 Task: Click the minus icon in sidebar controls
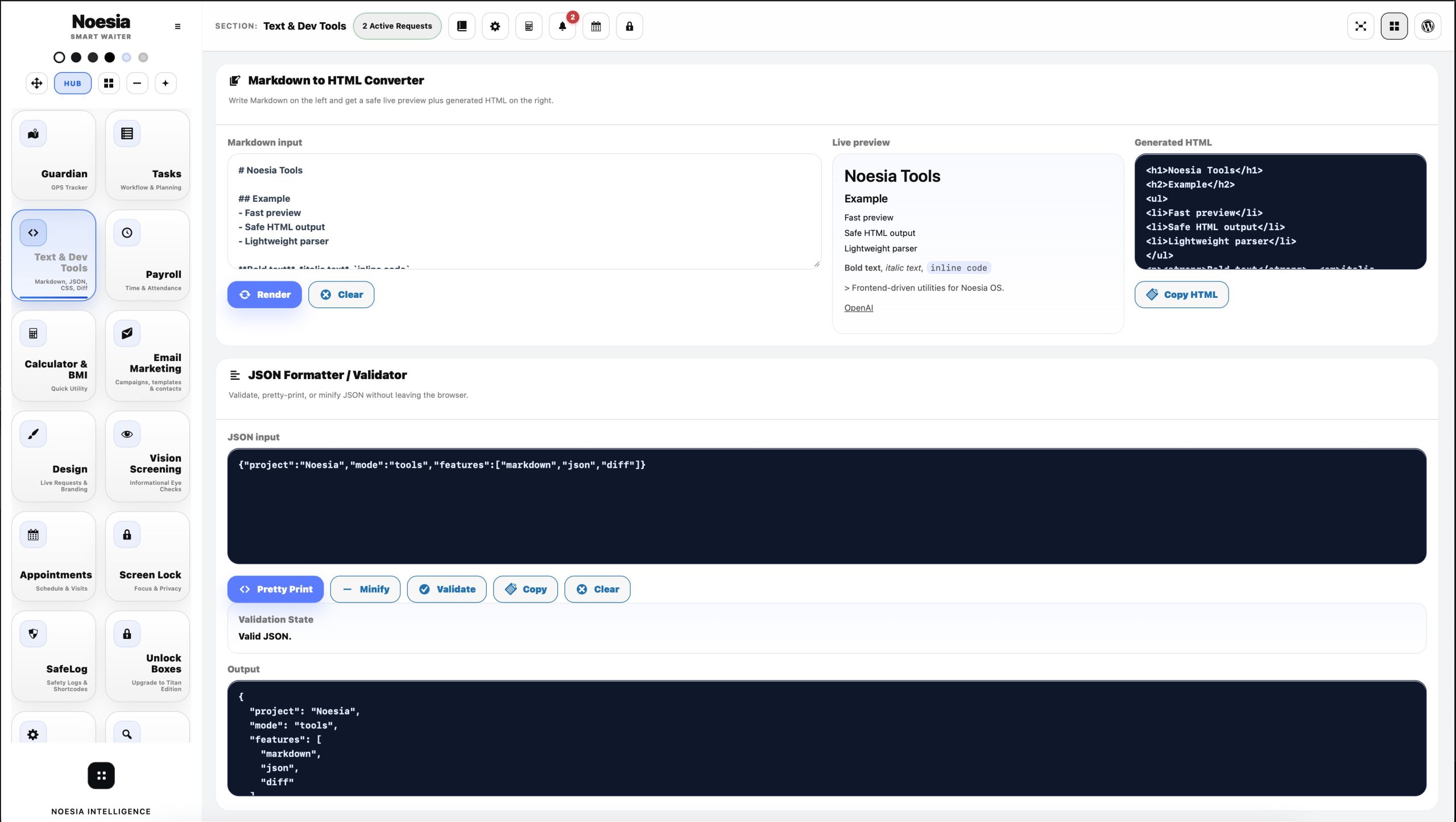(137, 84)
